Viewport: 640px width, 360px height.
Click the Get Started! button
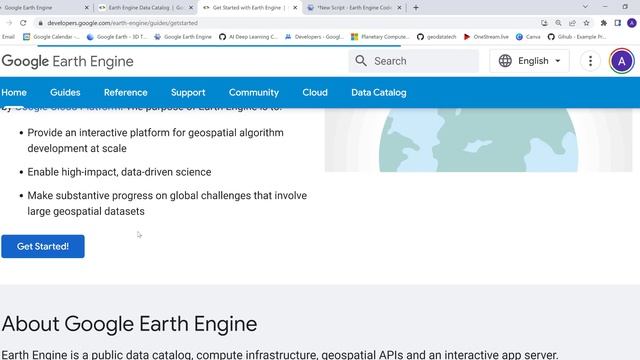click(x=43, y=246)
